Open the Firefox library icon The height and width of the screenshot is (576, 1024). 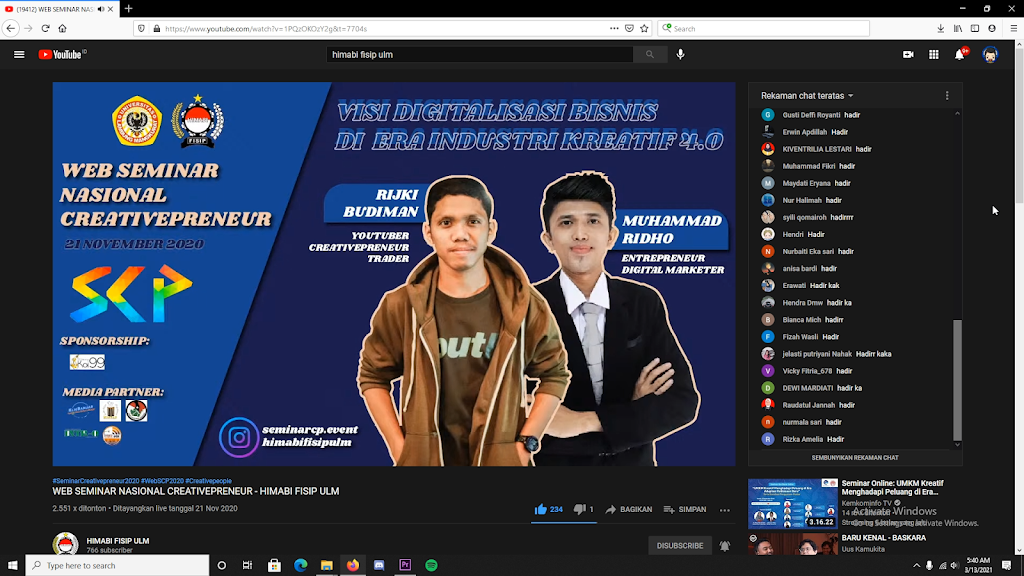(x=958, y=29)
